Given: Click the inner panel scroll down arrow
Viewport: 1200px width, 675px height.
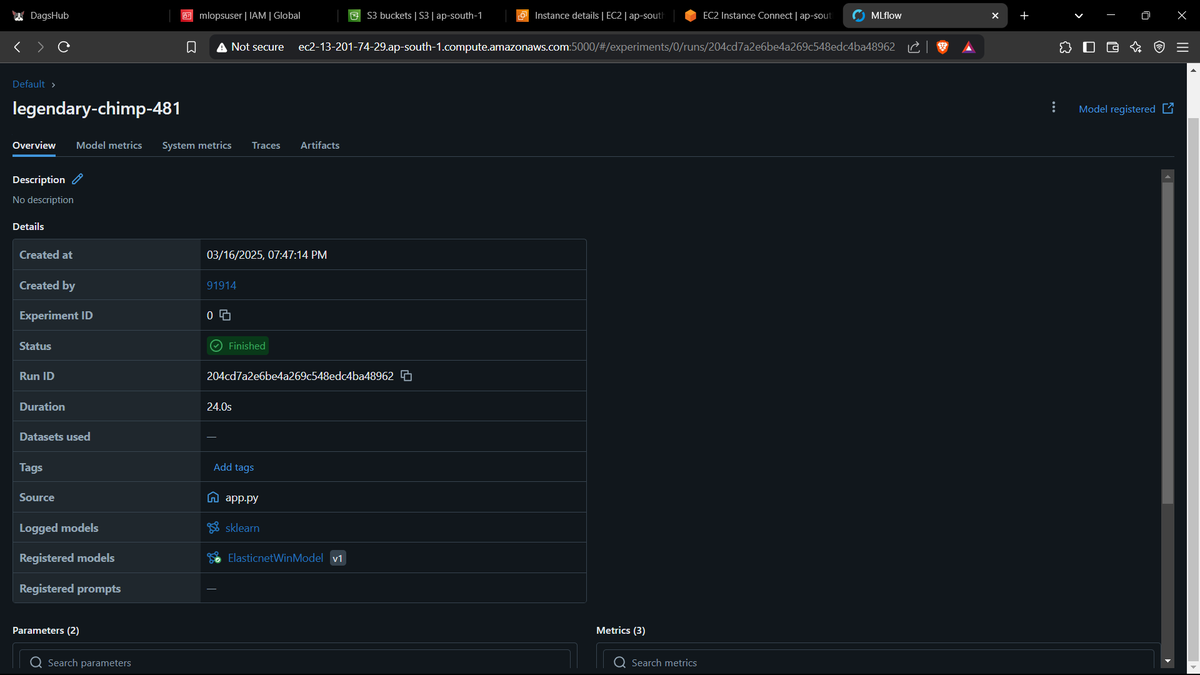Looking at the screenshot, I should [x=1167, y=661].
